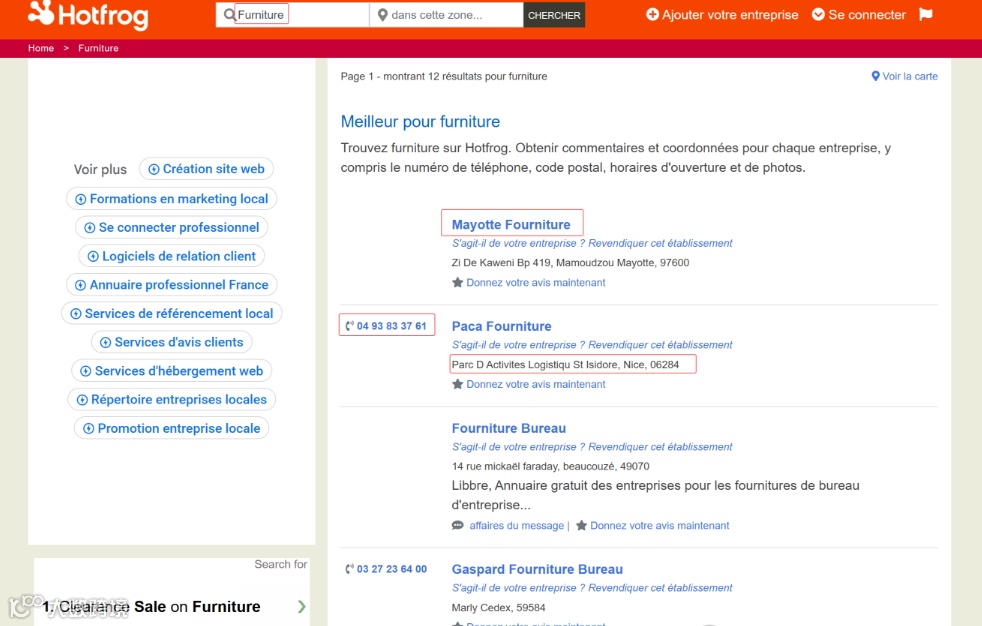Click the plus icon on Se connecter professionnel

click(90, 228)
